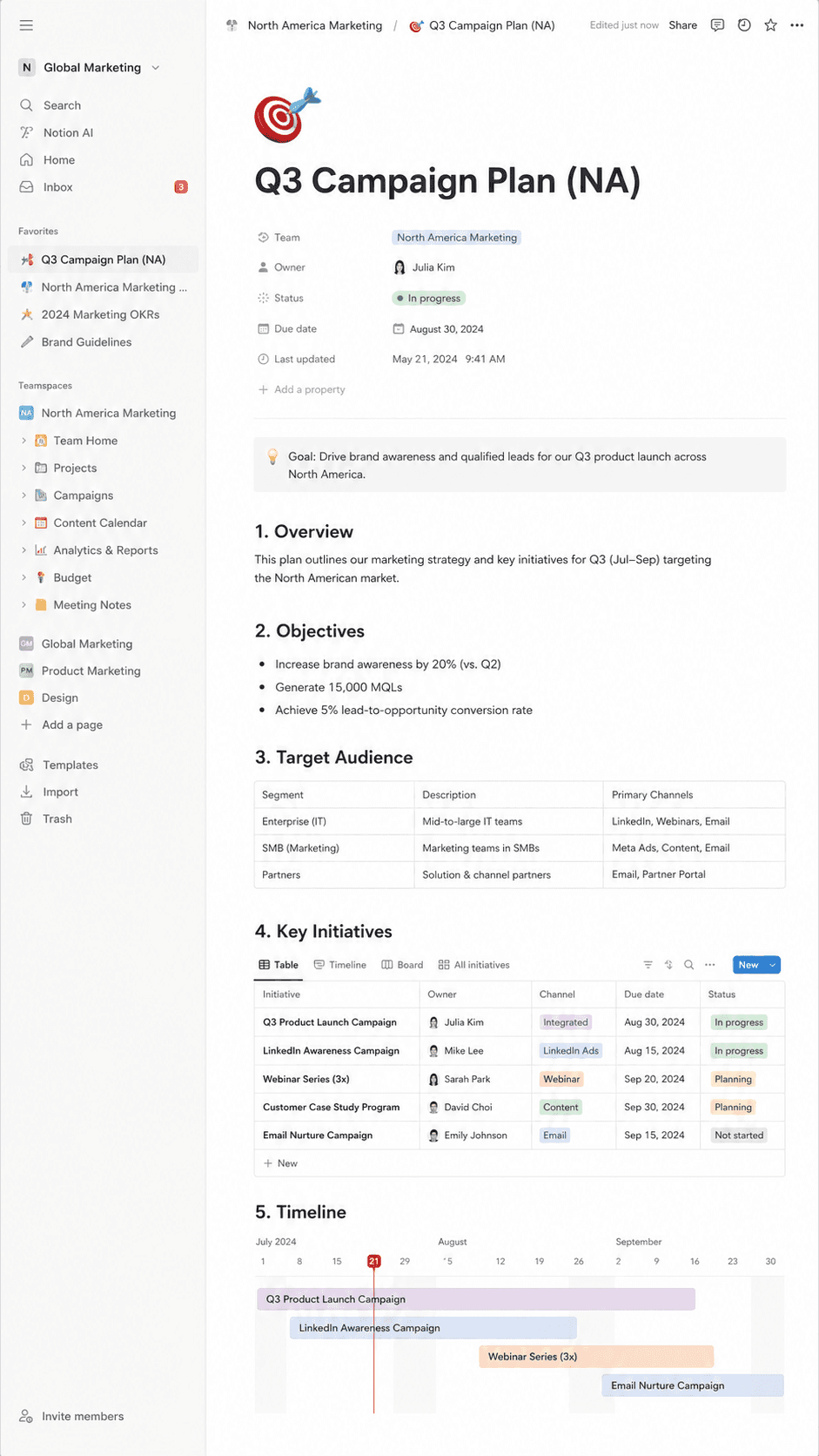Expand the Budget page arrow
The height and width of the screenshot is (1456, 819).
tap(23, 577)
